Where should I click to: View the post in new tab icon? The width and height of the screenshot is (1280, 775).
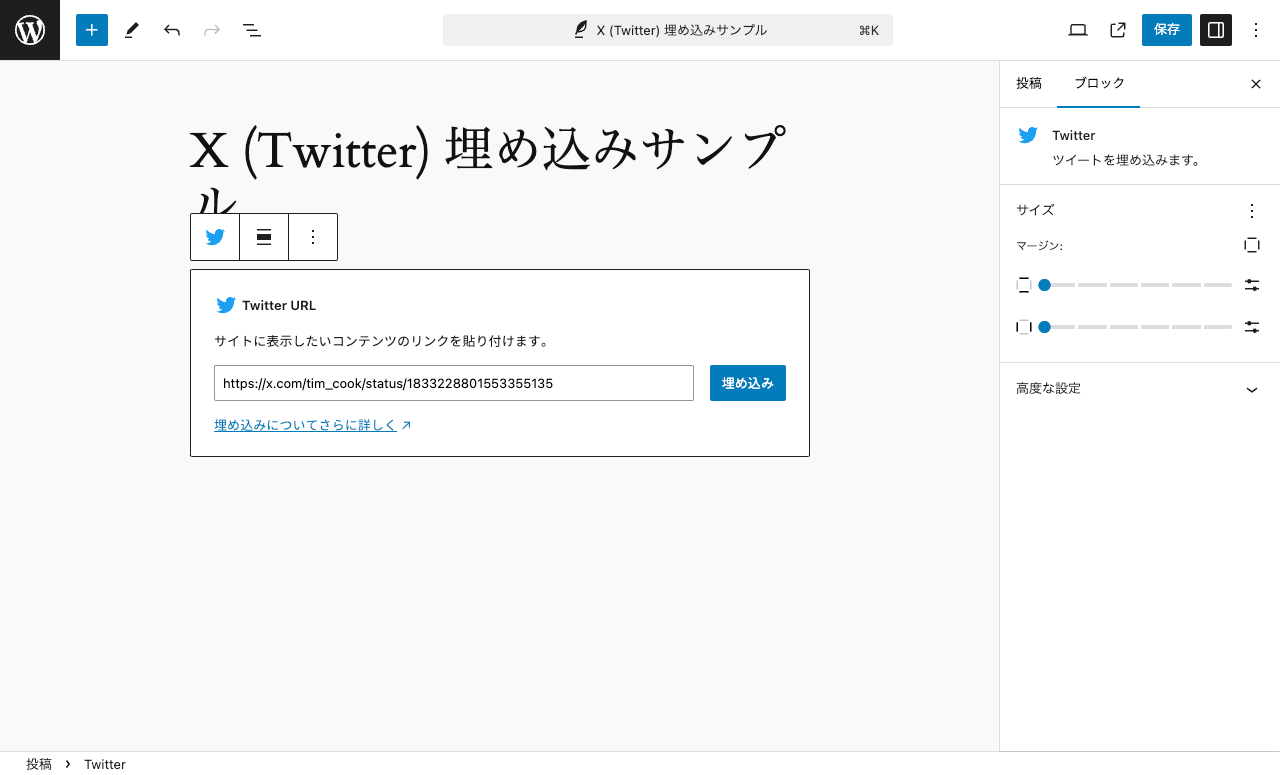click(1118, 30)
